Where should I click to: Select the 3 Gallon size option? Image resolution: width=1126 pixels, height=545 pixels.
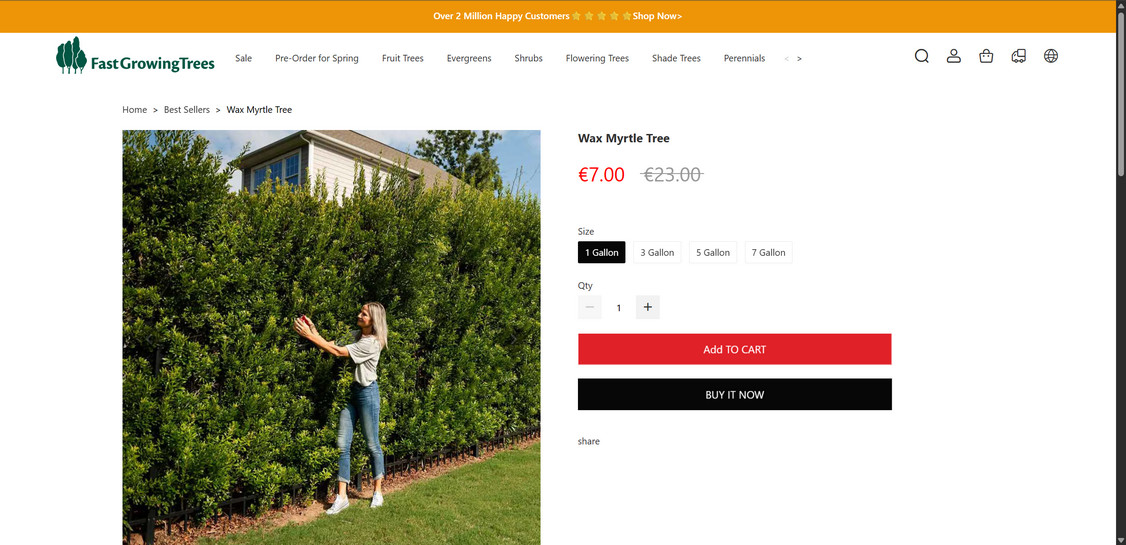(657, 253)
